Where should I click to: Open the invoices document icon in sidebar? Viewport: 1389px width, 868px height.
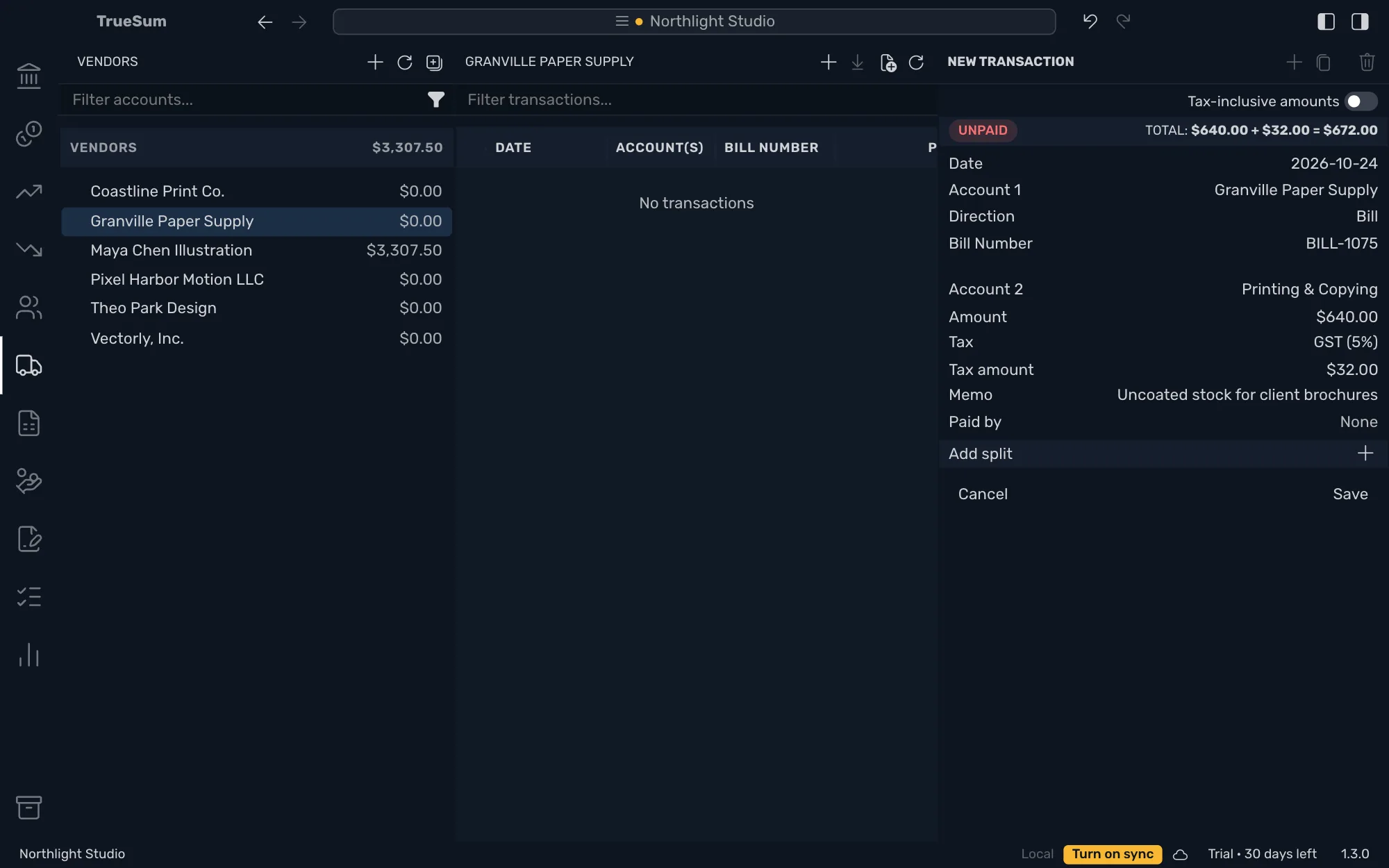click(28, 423)
